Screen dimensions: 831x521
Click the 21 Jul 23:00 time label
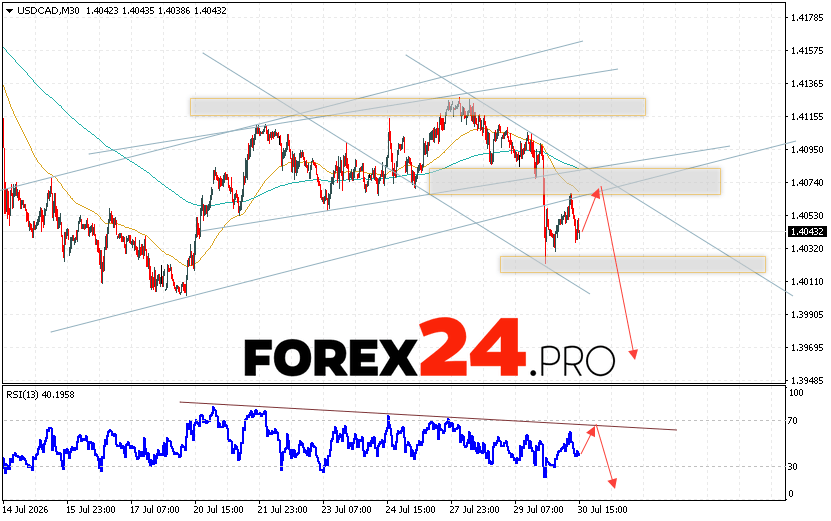(x=282, y=510)
